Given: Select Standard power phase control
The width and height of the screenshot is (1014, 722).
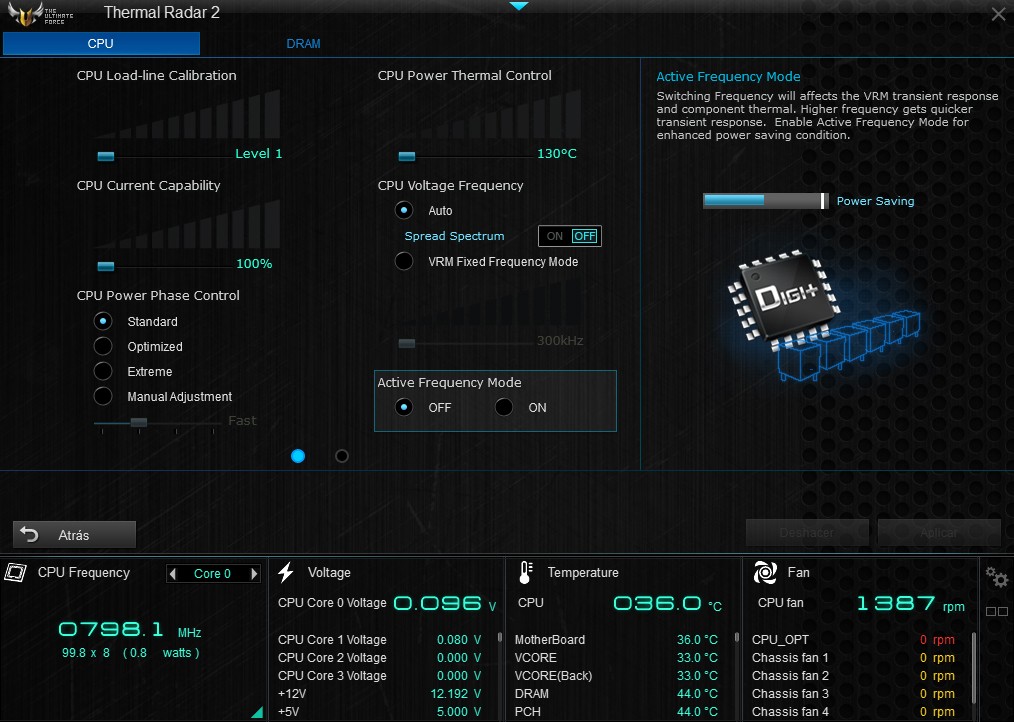Looking at the screenshot, I should pos(103,321).
